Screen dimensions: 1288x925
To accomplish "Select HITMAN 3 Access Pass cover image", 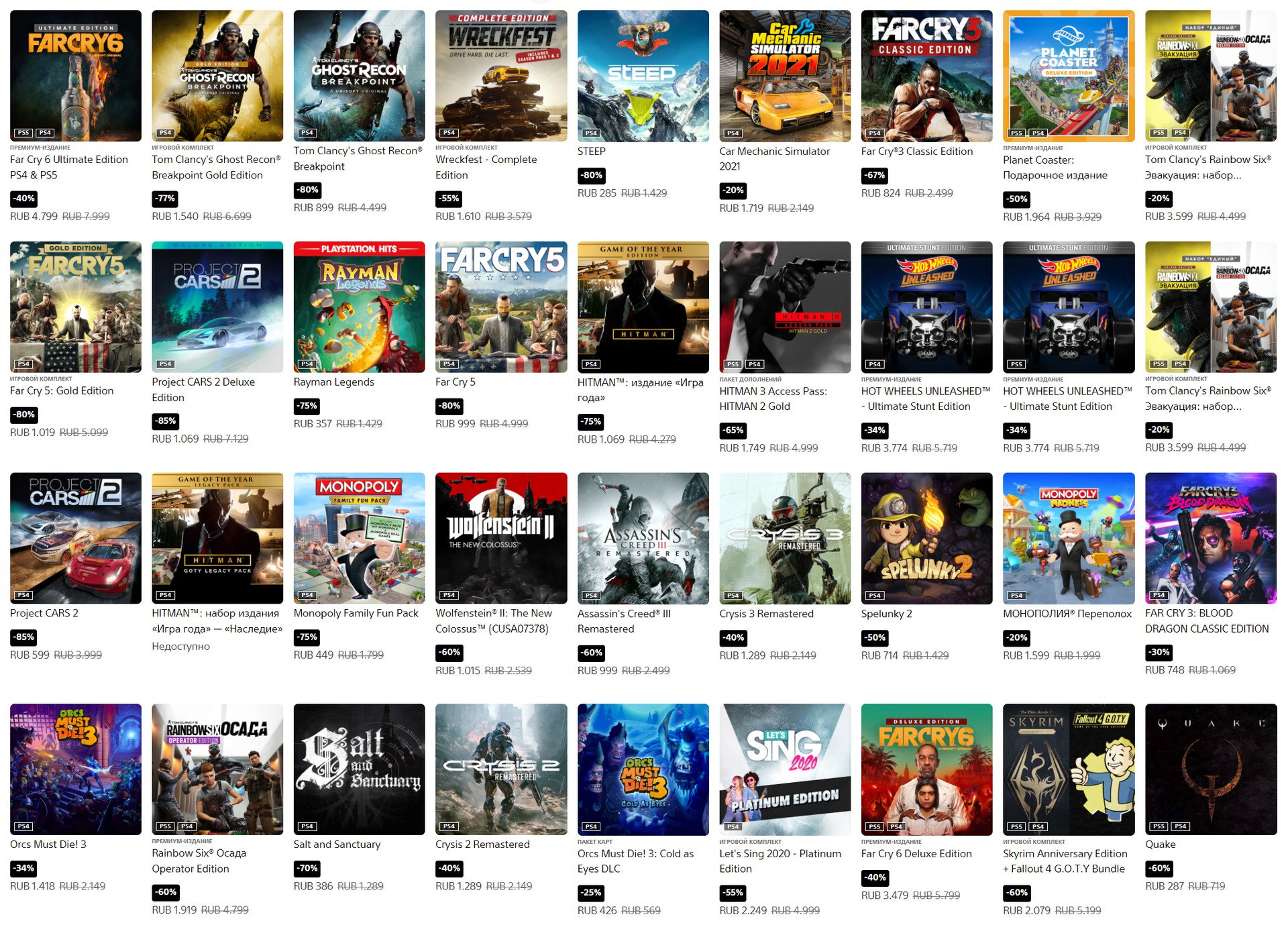I will pos(785,307).
